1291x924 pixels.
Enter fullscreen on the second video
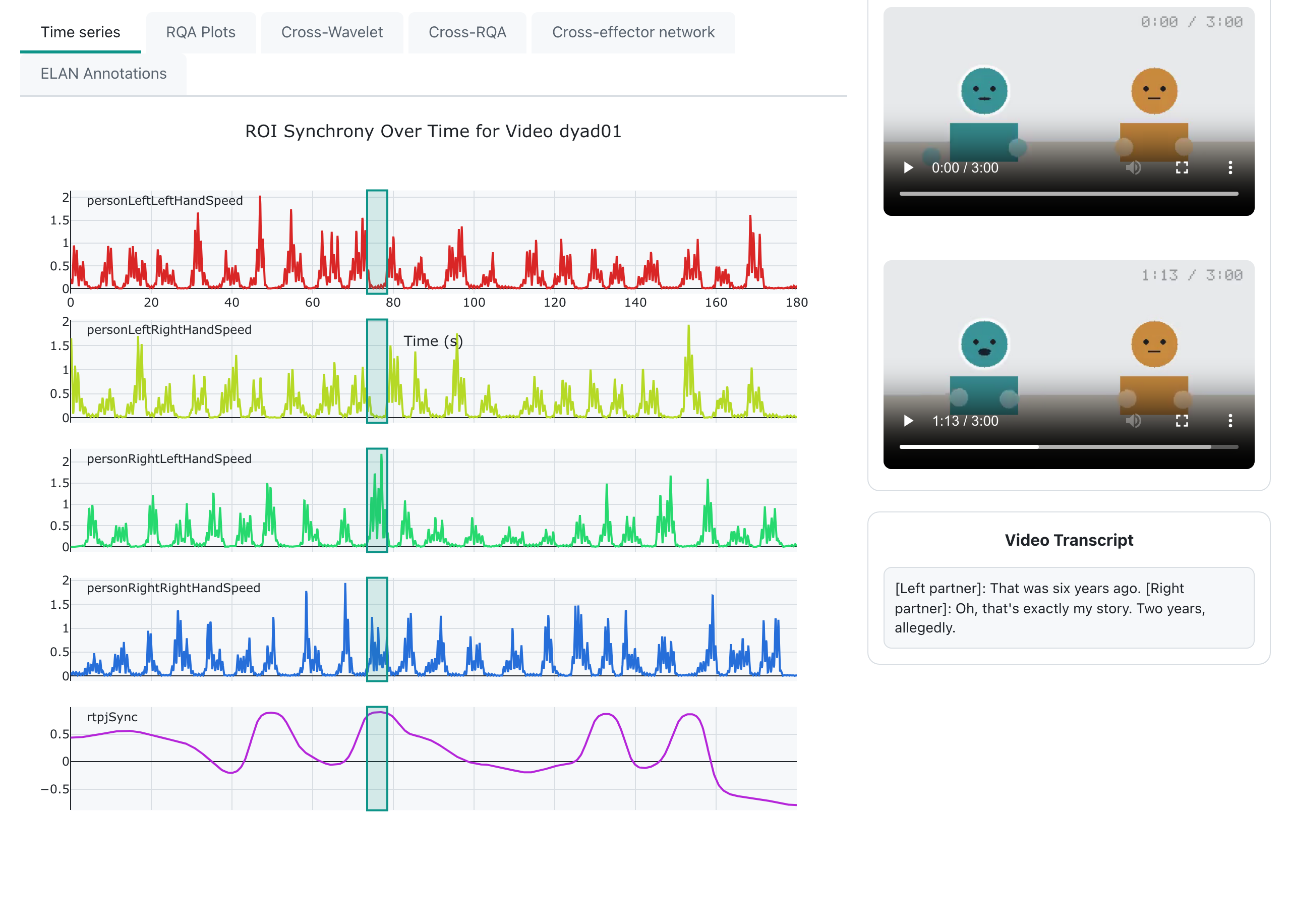[x=1182, y=421]
